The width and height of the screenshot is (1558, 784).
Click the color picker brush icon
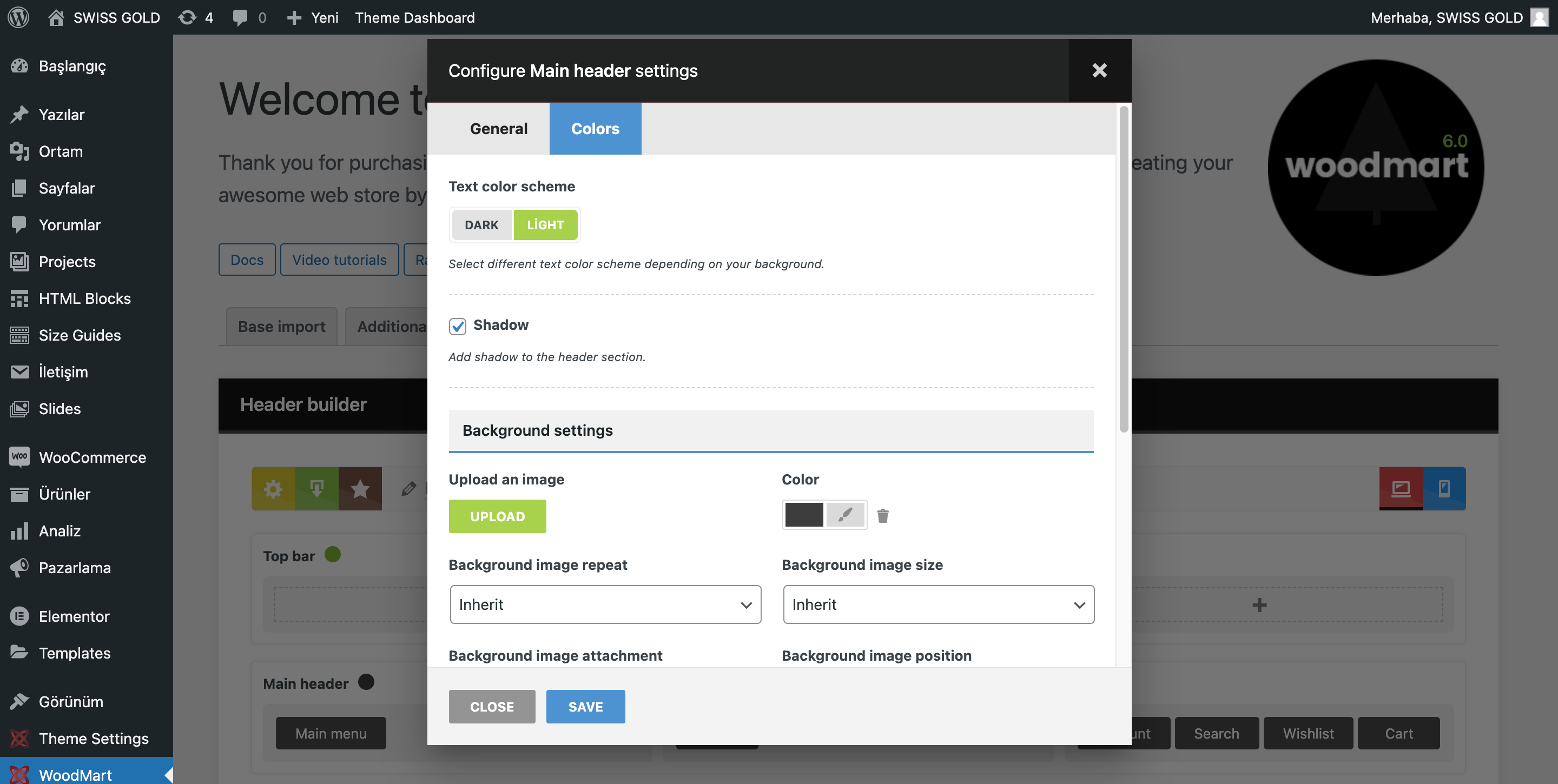pos(845,515)
